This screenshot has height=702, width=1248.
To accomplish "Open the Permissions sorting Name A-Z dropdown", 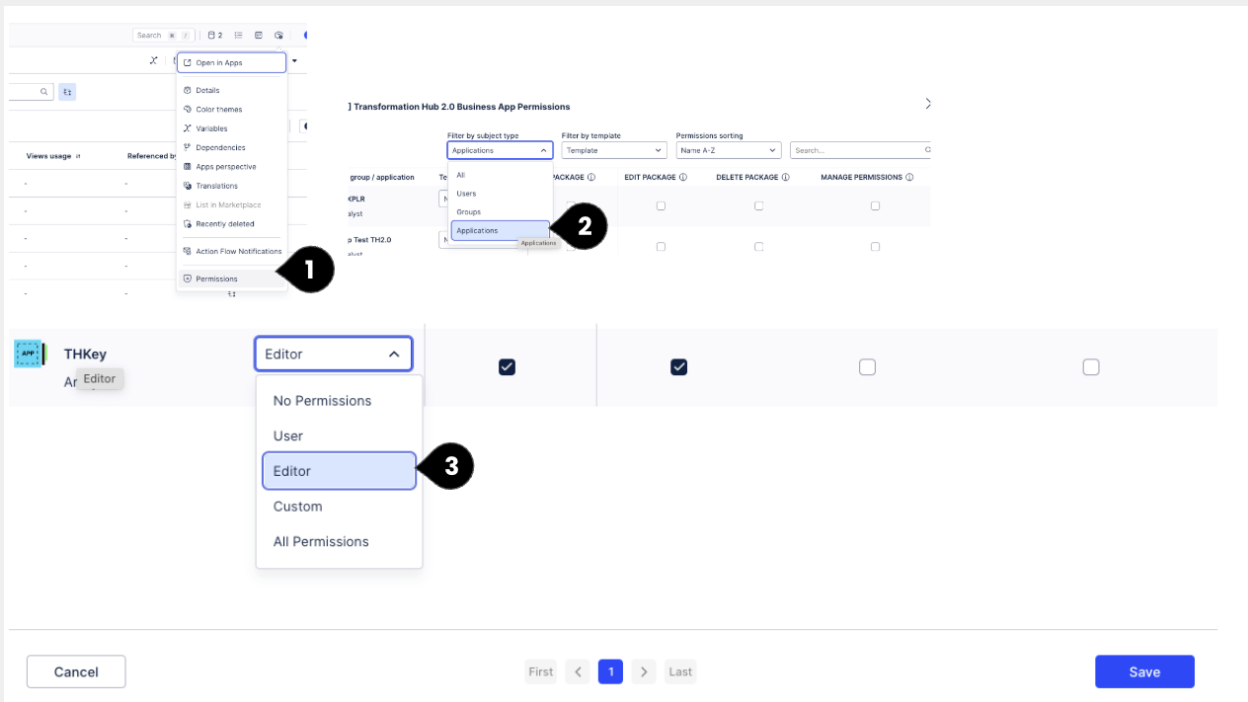I will click(728, 151).
